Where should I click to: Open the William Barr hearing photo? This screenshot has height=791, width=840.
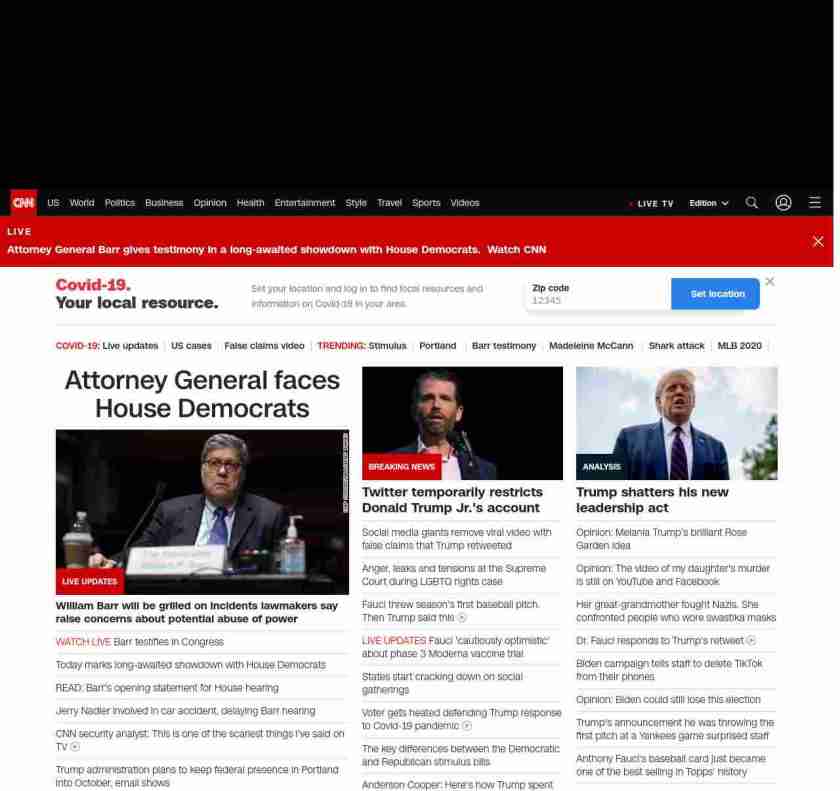202,512
